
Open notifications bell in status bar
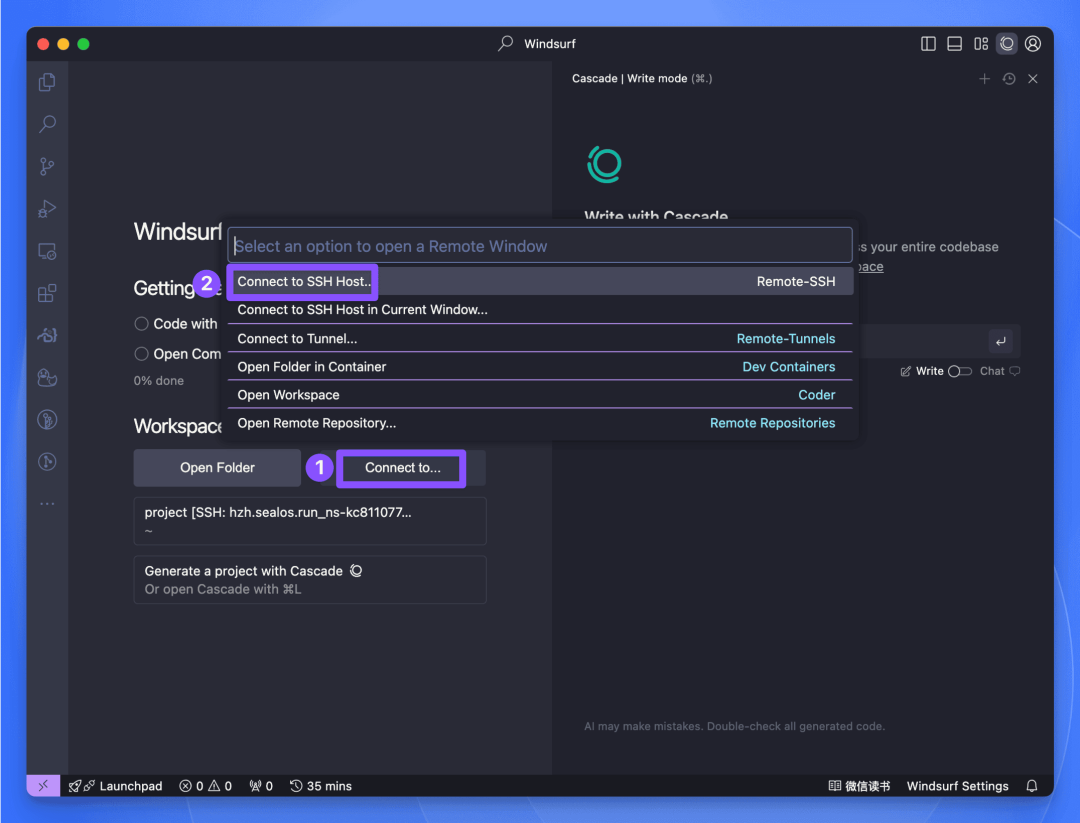point(1032,786)
